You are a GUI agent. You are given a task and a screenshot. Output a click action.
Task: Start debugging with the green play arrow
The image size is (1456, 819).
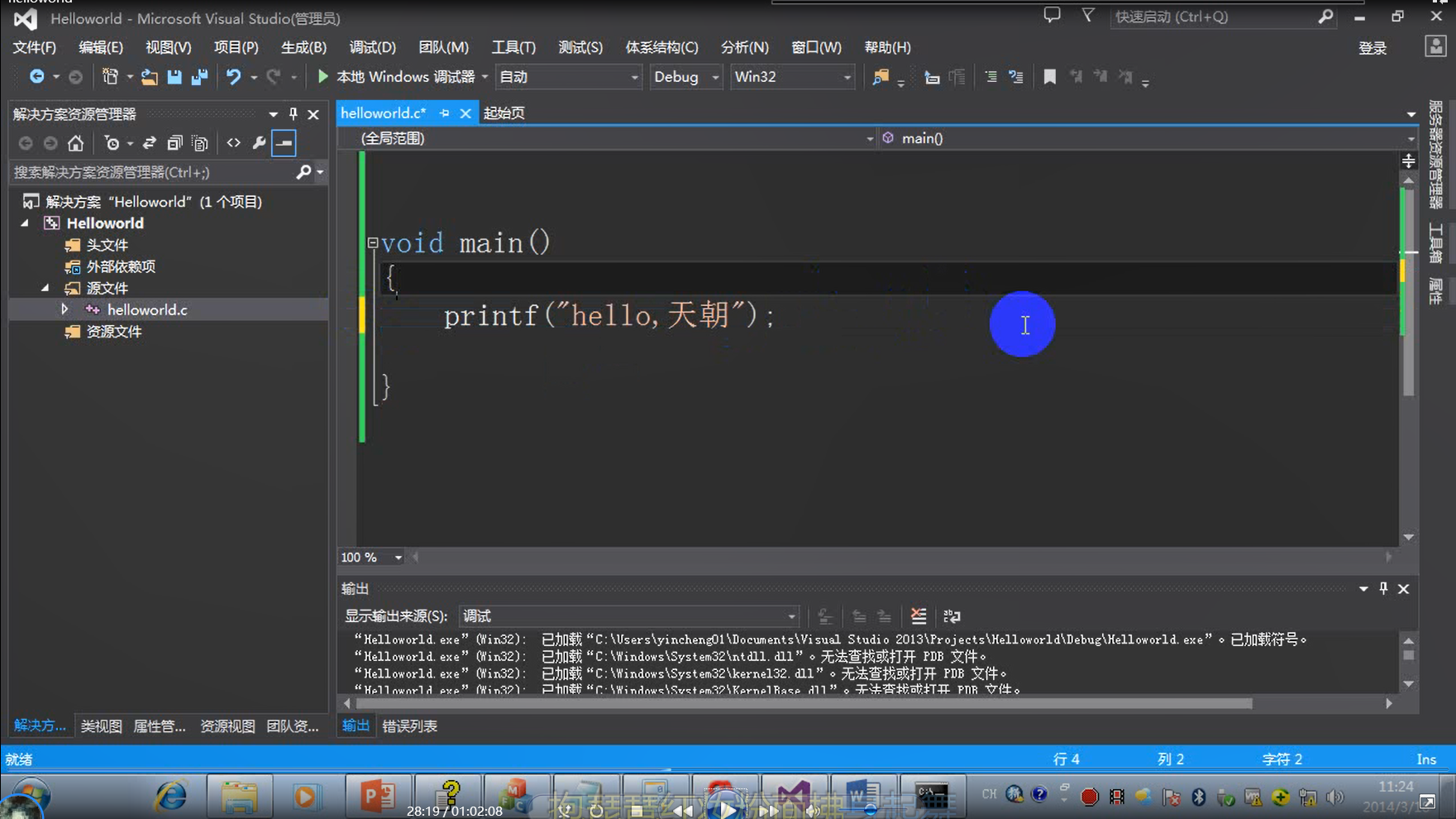click(x=322, y=77)
